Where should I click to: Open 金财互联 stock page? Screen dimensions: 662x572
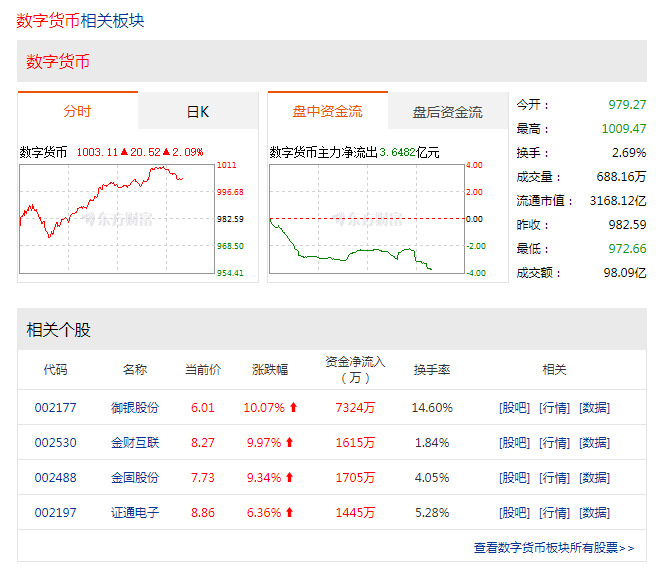click(135, 442)
